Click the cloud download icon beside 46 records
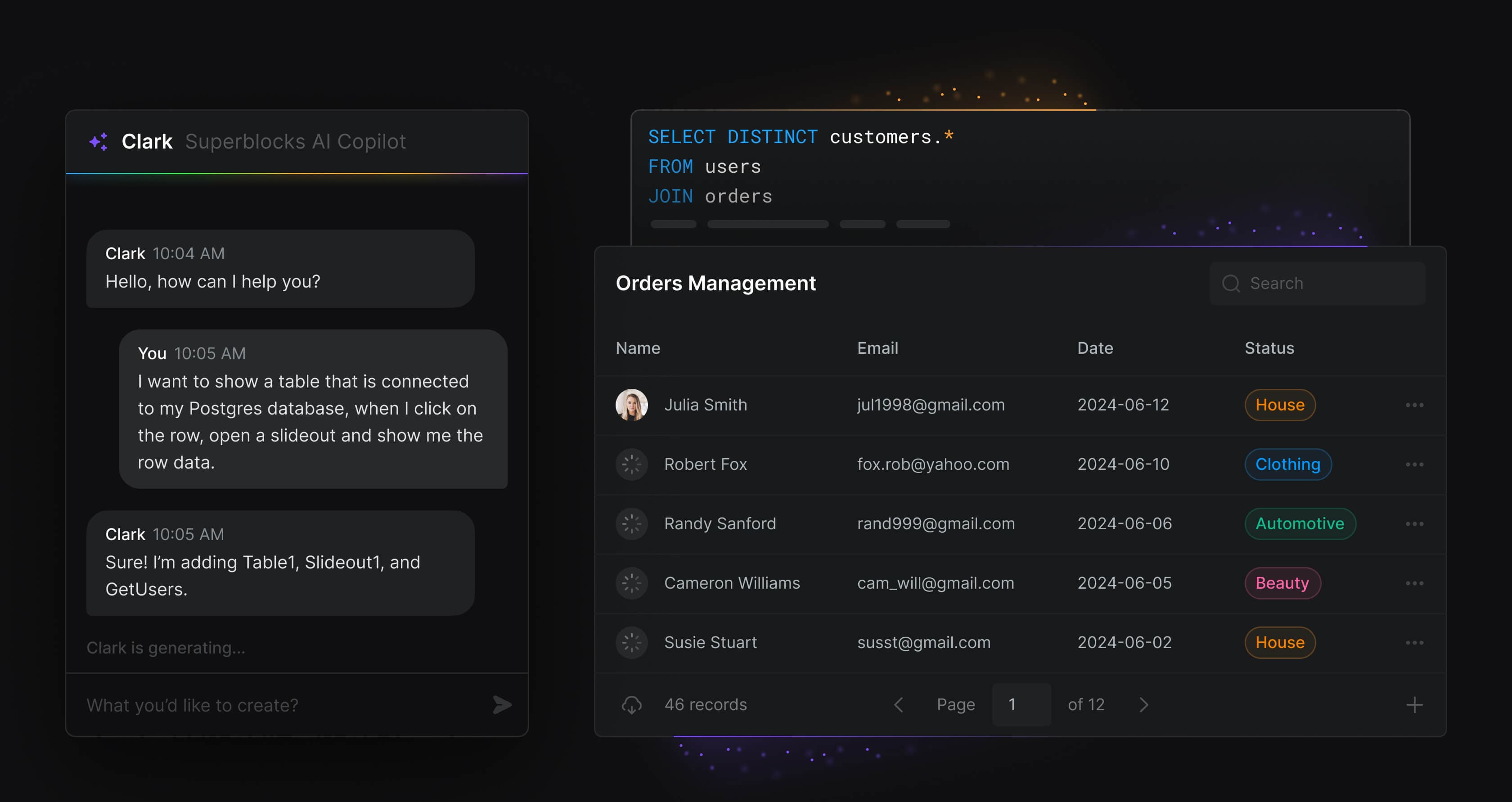This screenshot has width=1512, height=802. point(631,704)
